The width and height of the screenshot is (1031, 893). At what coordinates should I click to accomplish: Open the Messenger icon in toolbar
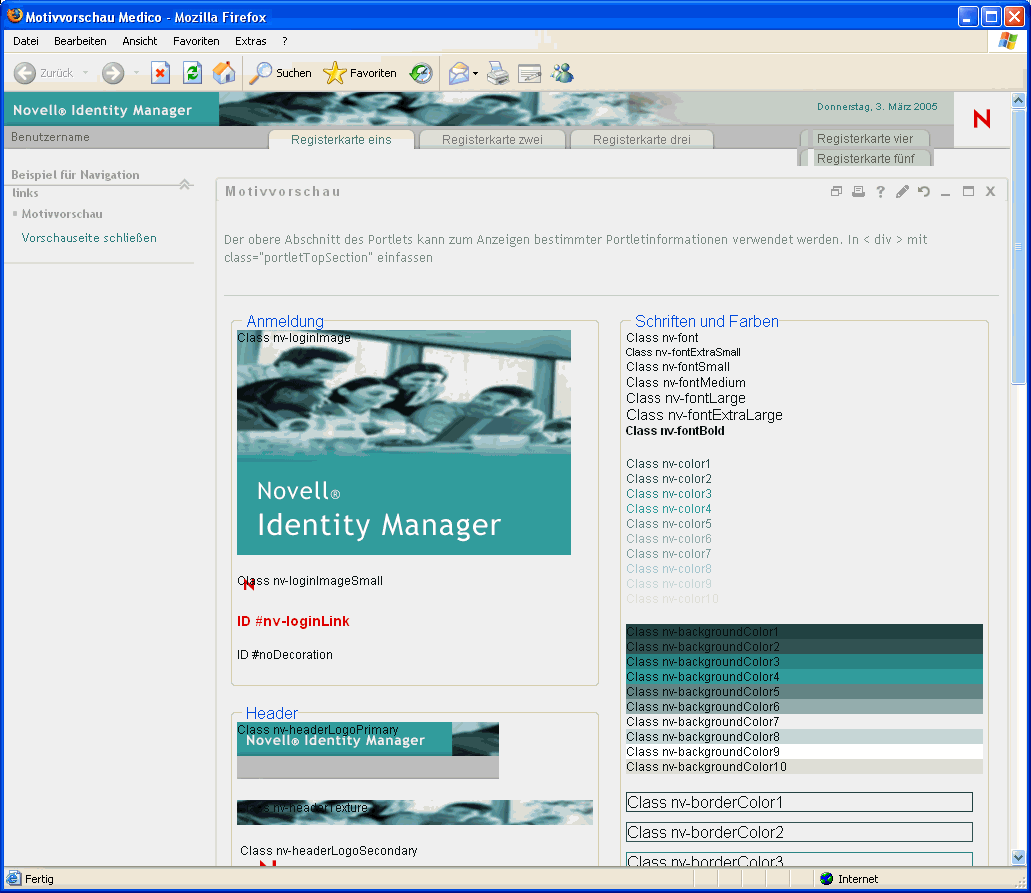coord(562,73)
